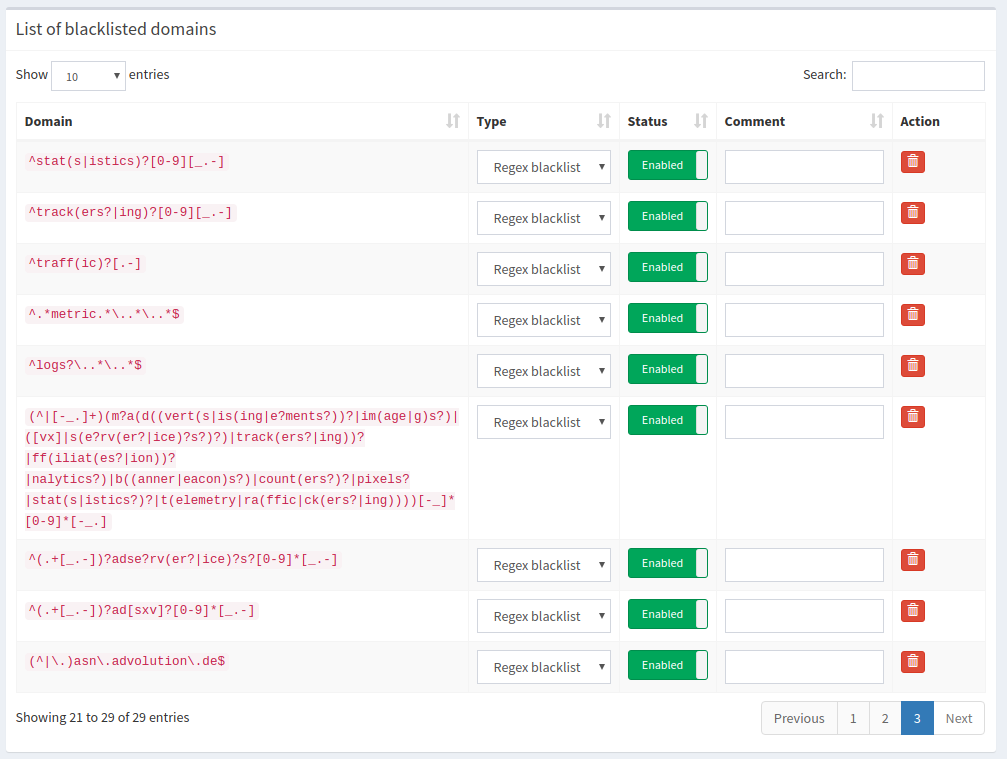Edit comment for ^logs? row

click(804, 371)
